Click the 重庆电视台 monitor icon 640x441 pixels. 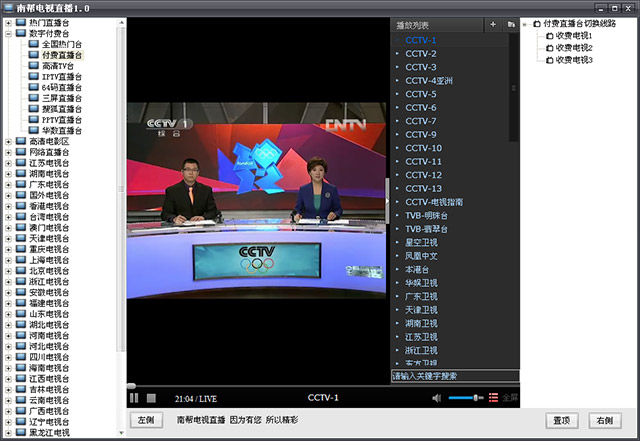click(21, 249)
